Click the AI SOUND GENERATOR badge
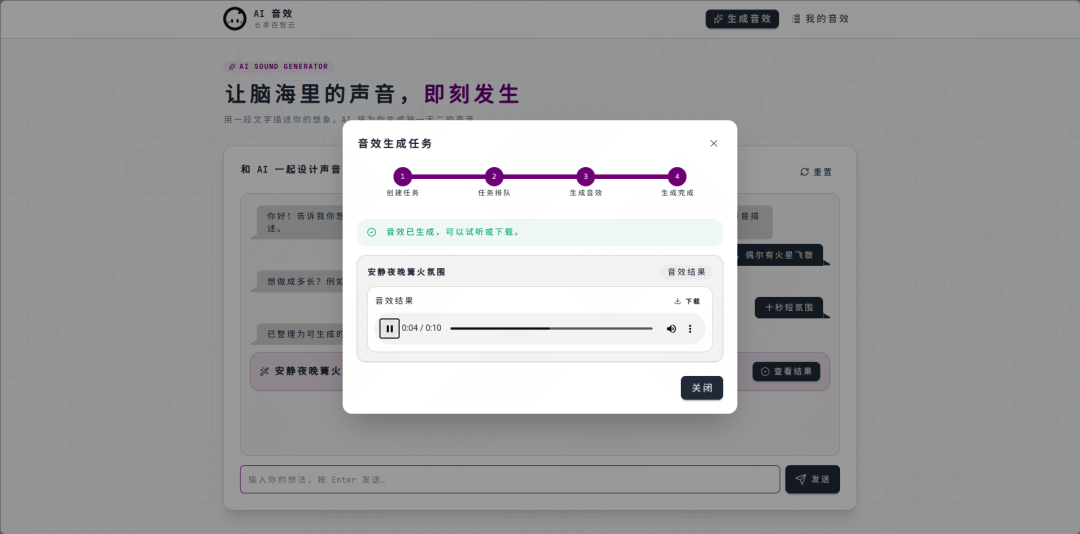Image resolution: width=1080 pixels, height=534 pixels. [x=278, y=67]
